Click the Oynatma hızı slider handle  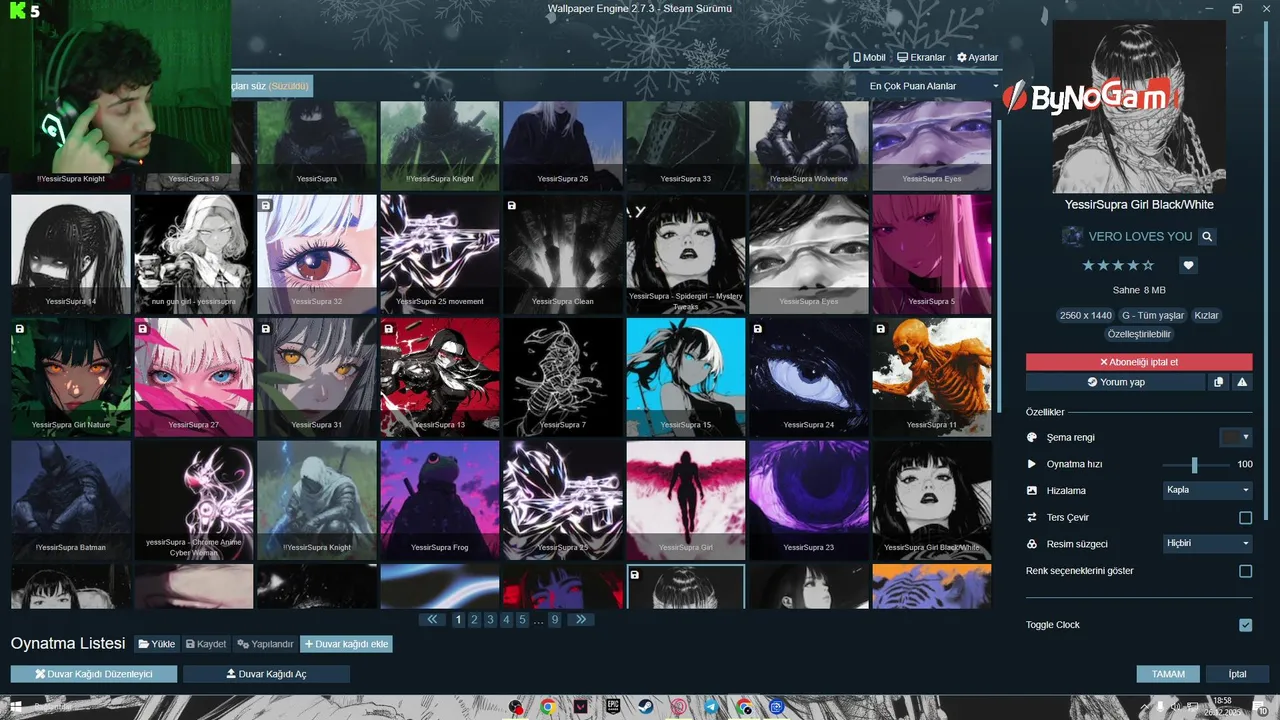click(x=1194, y=464)
